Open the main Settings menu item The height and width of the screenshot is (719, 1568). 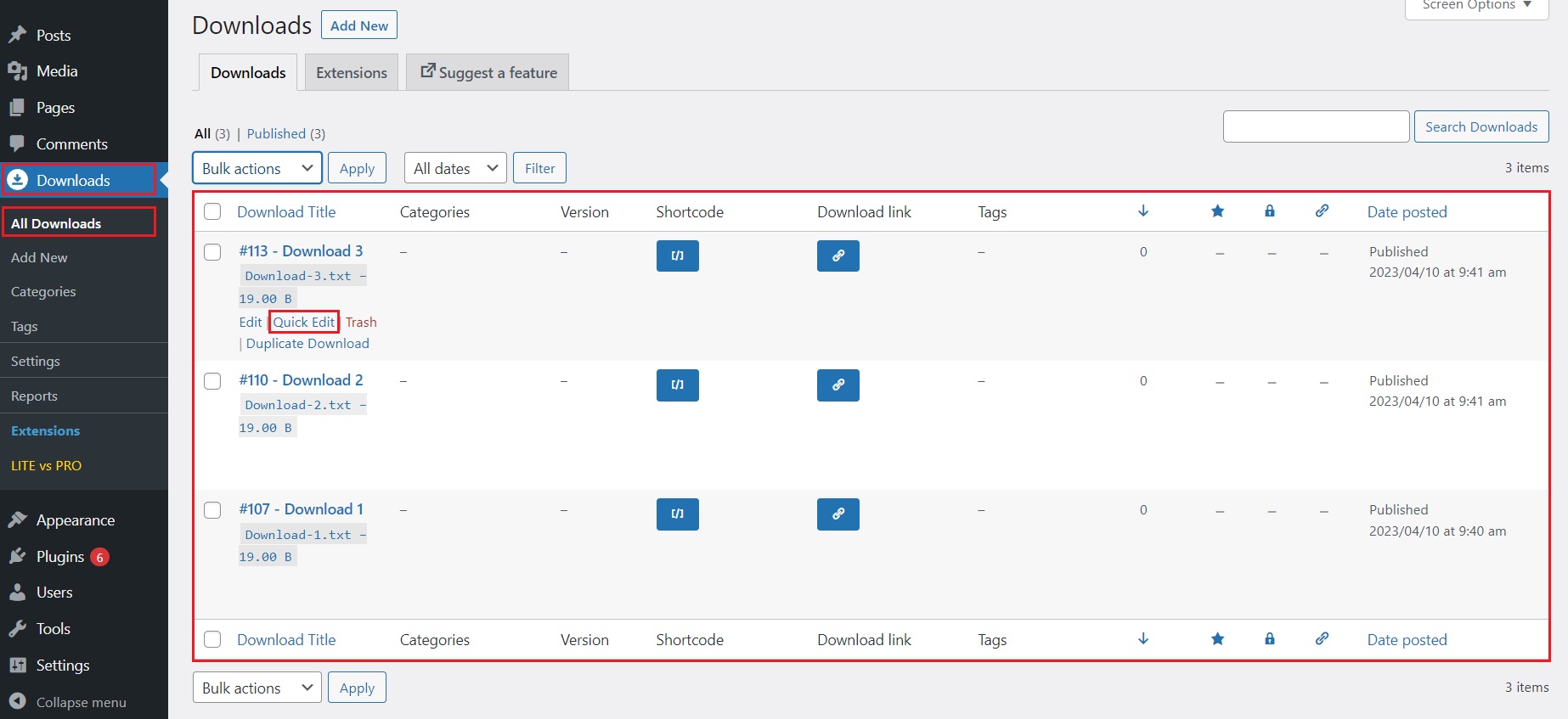(x=62, y=666)
